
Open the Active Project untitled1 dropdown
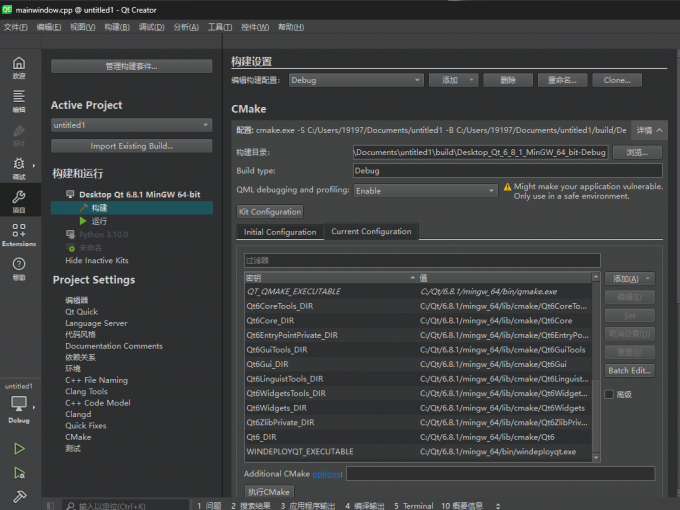click(131, 125)
